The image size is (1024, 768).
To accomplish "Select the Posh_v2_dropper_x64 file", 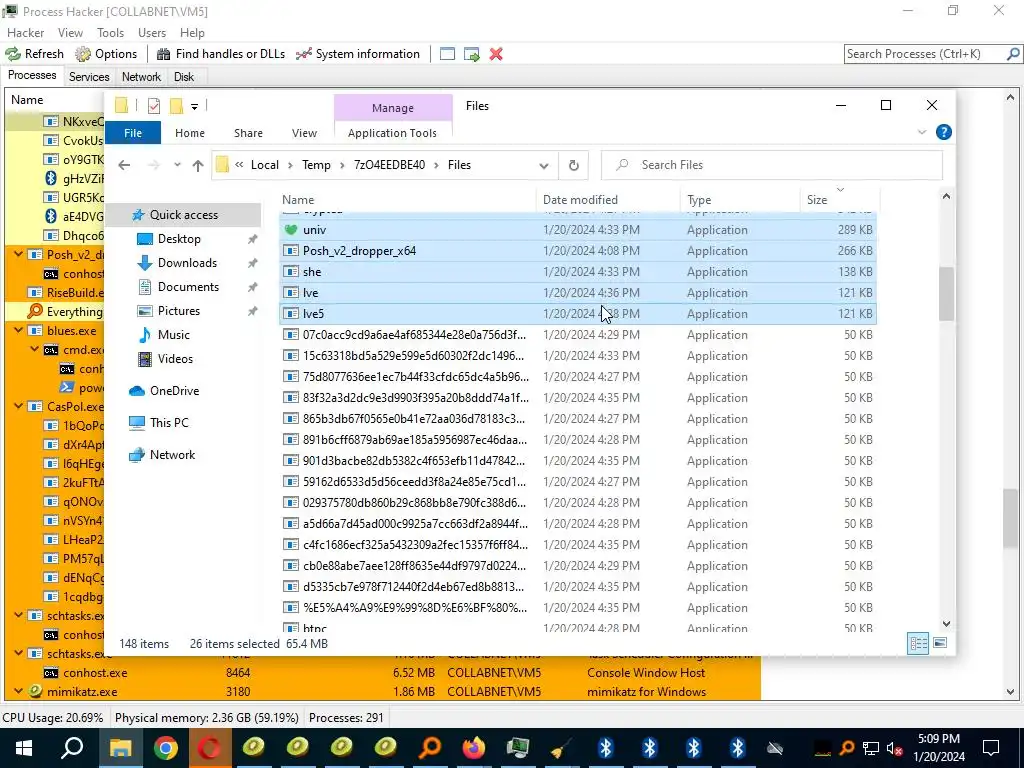I will click(578, 251).
